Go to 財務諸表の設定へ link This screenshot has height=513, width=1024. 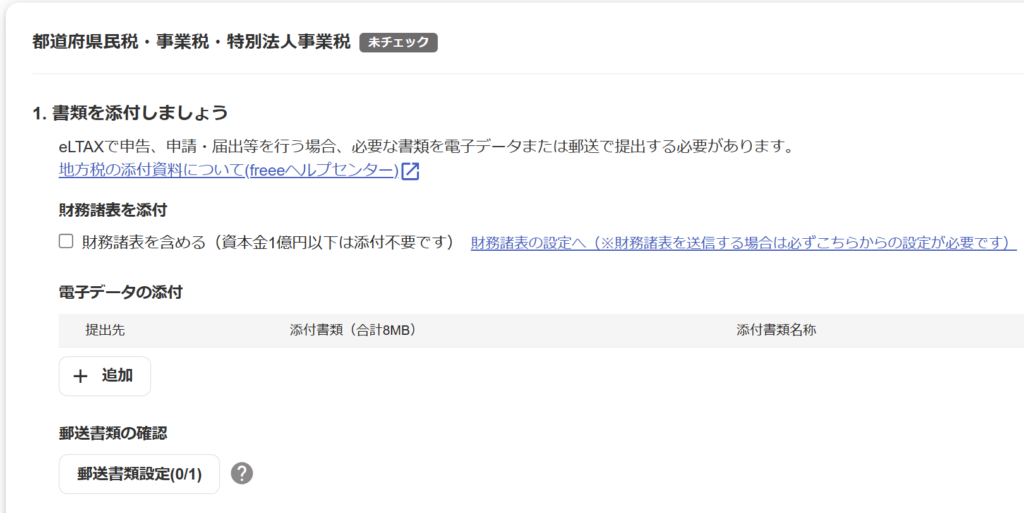(743, 243)
